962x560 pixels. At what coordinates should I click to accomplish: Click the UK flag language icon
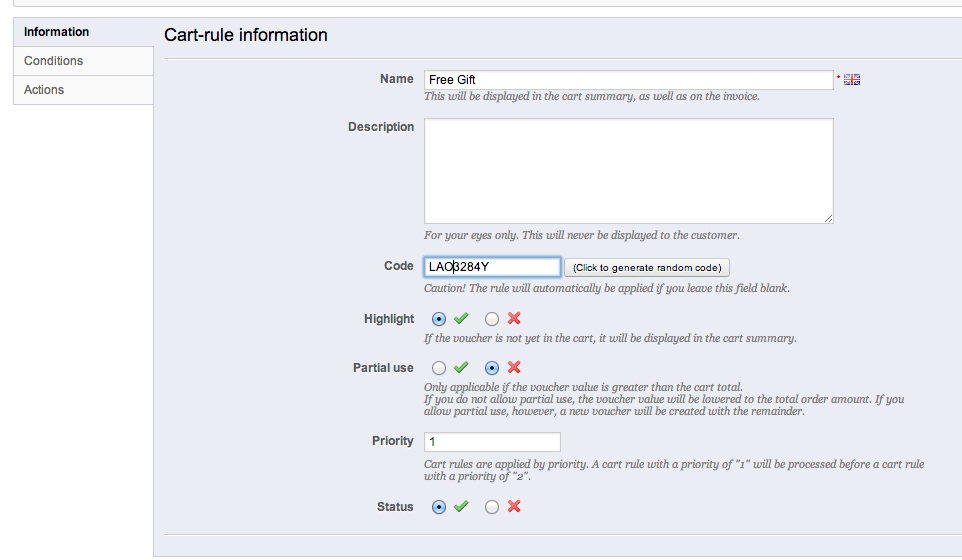point(852,80)
